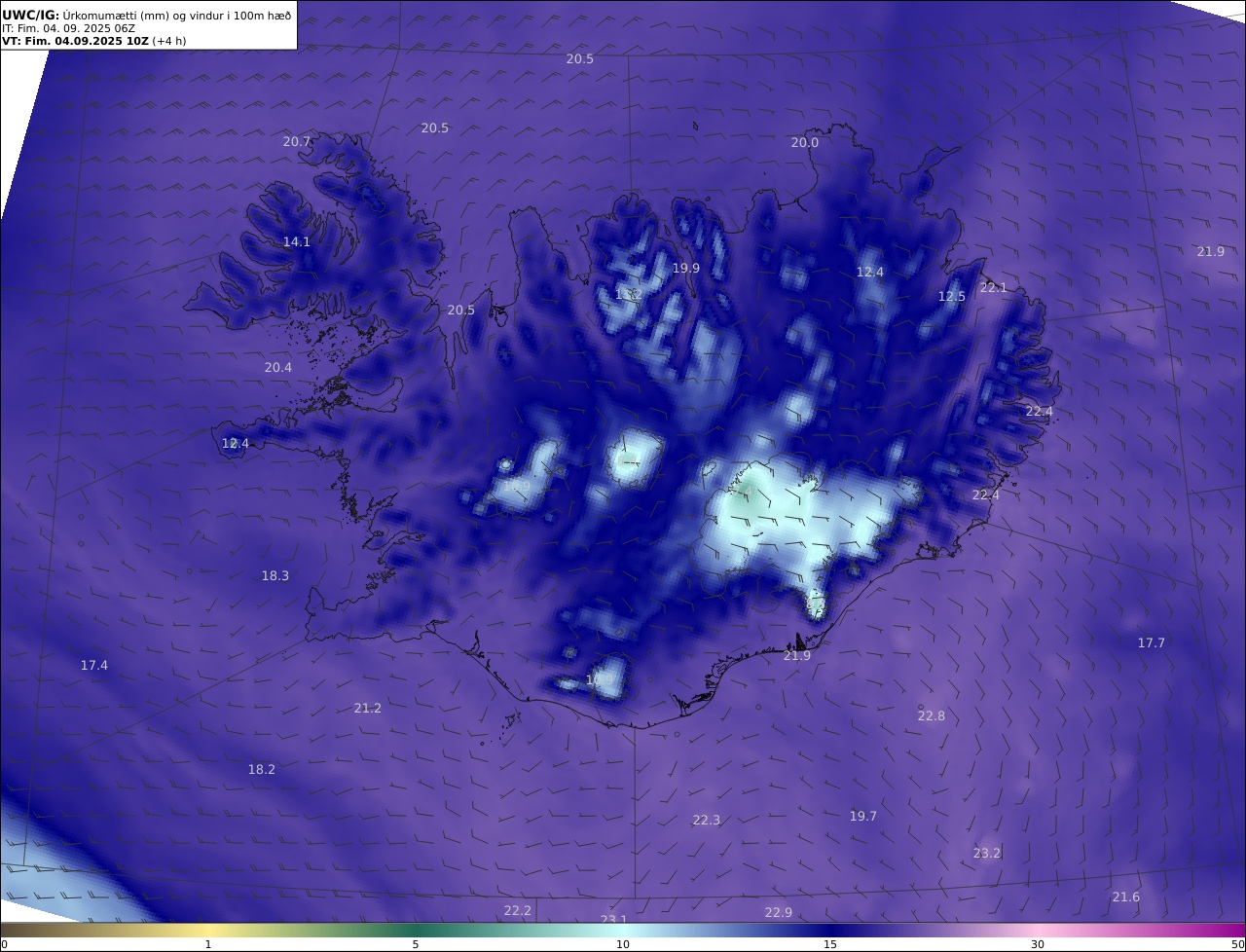Click the map value 18.2
This screenshot has width=1246, height=952.
(x=262, y=770)
